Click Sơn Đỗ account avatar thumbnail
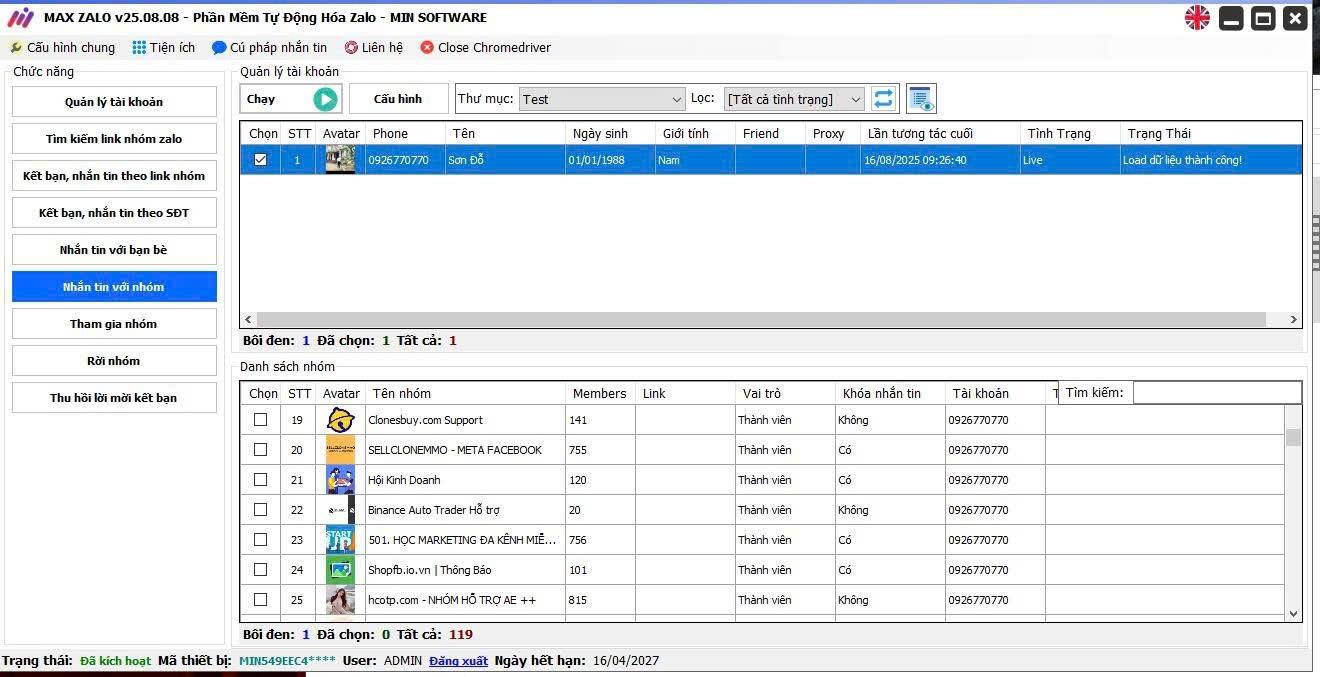This screenshot has width=1320, height=677. [340, 160]
